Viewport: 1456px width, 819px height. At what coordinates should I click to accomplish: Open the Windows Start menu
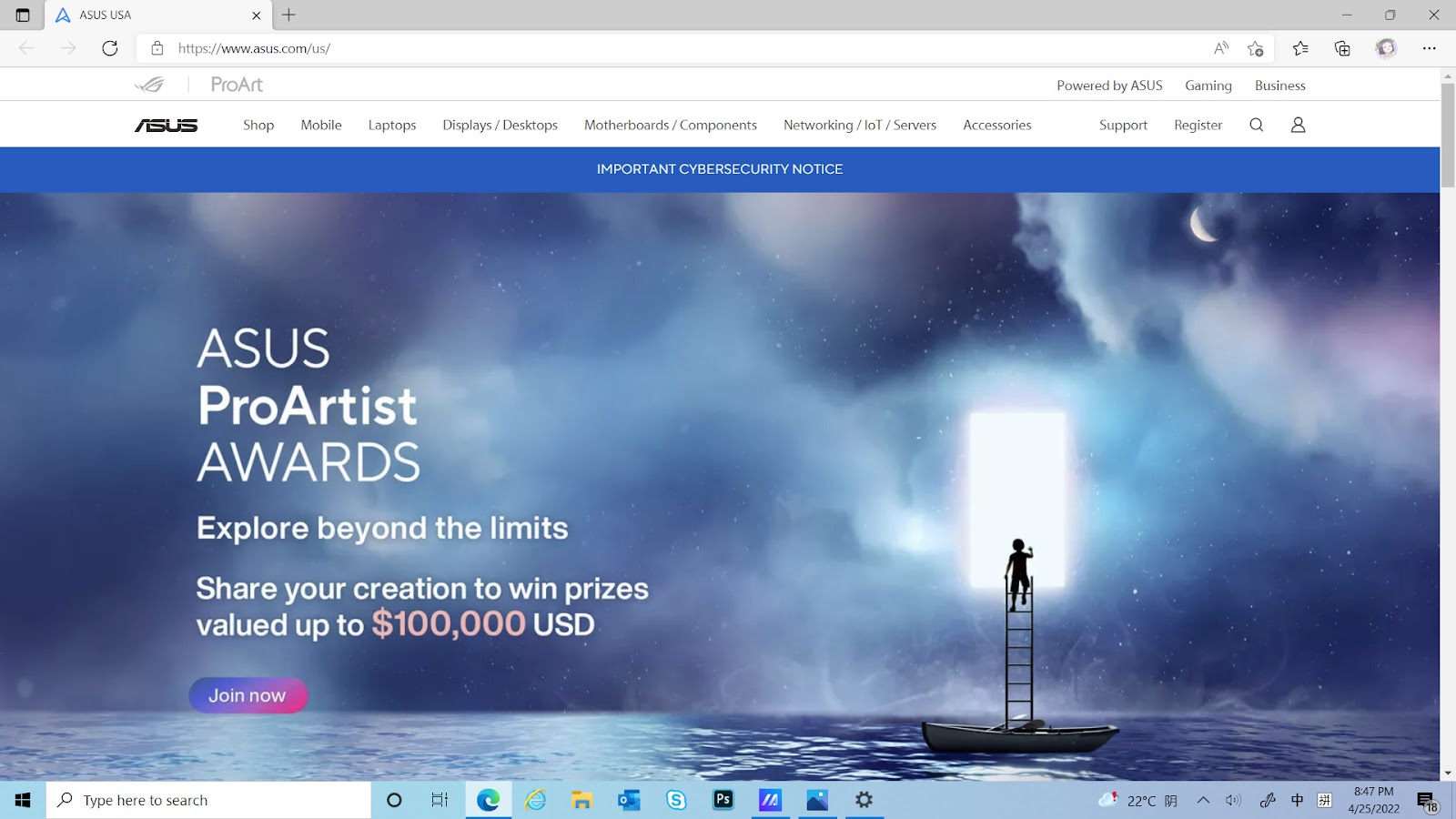[x=23, y=800]
